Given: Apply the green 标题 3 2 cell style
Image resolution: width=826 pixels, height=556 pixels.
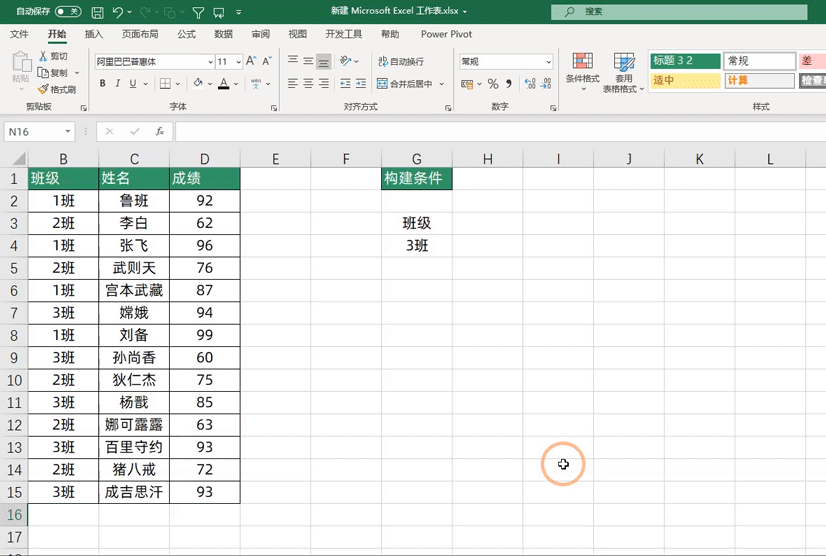Looking at the screenshot, I should tap(685, 61).
